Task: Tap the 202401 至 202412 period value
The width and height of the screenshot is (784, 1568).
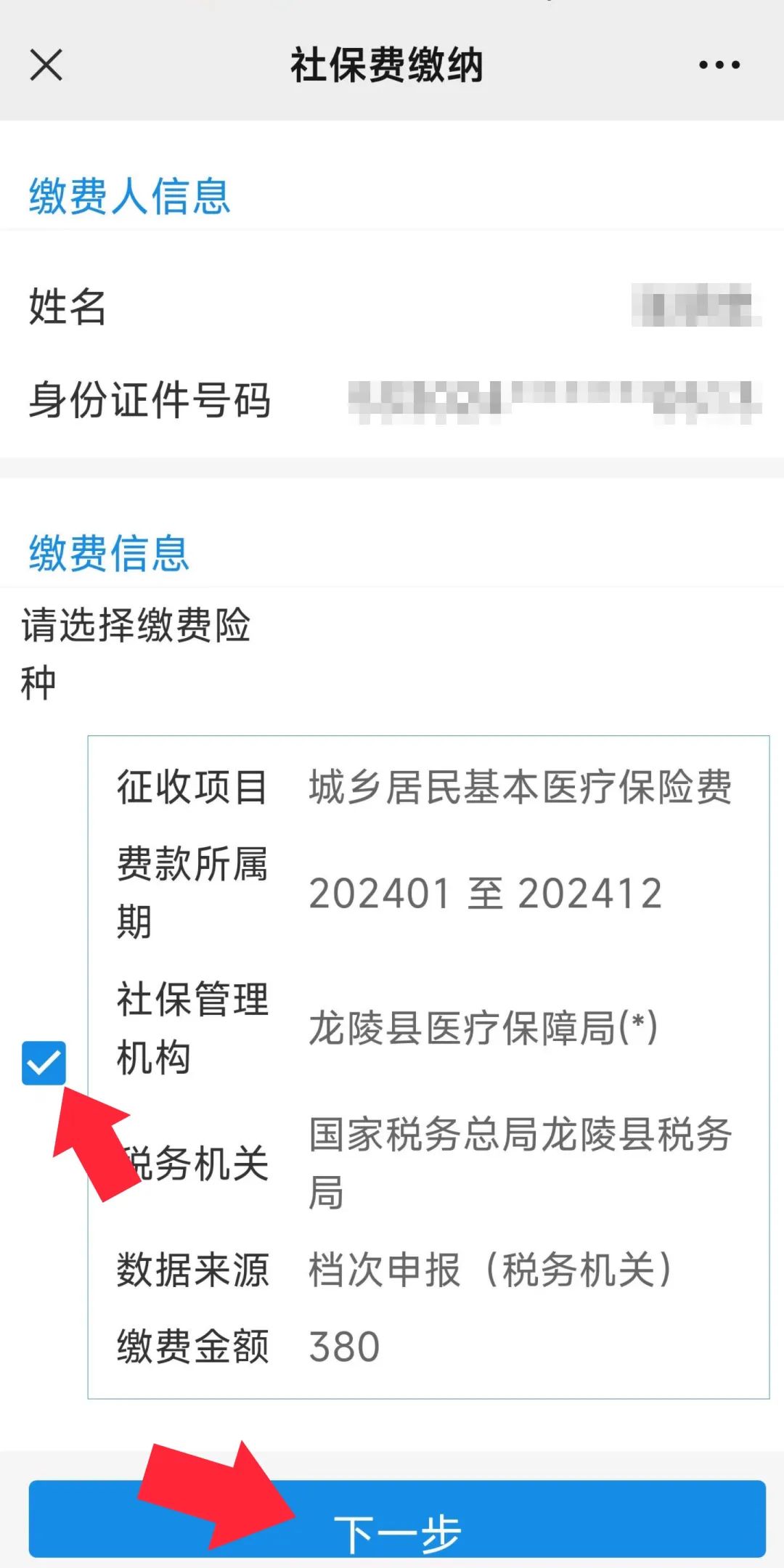Action: click(486, 894)
